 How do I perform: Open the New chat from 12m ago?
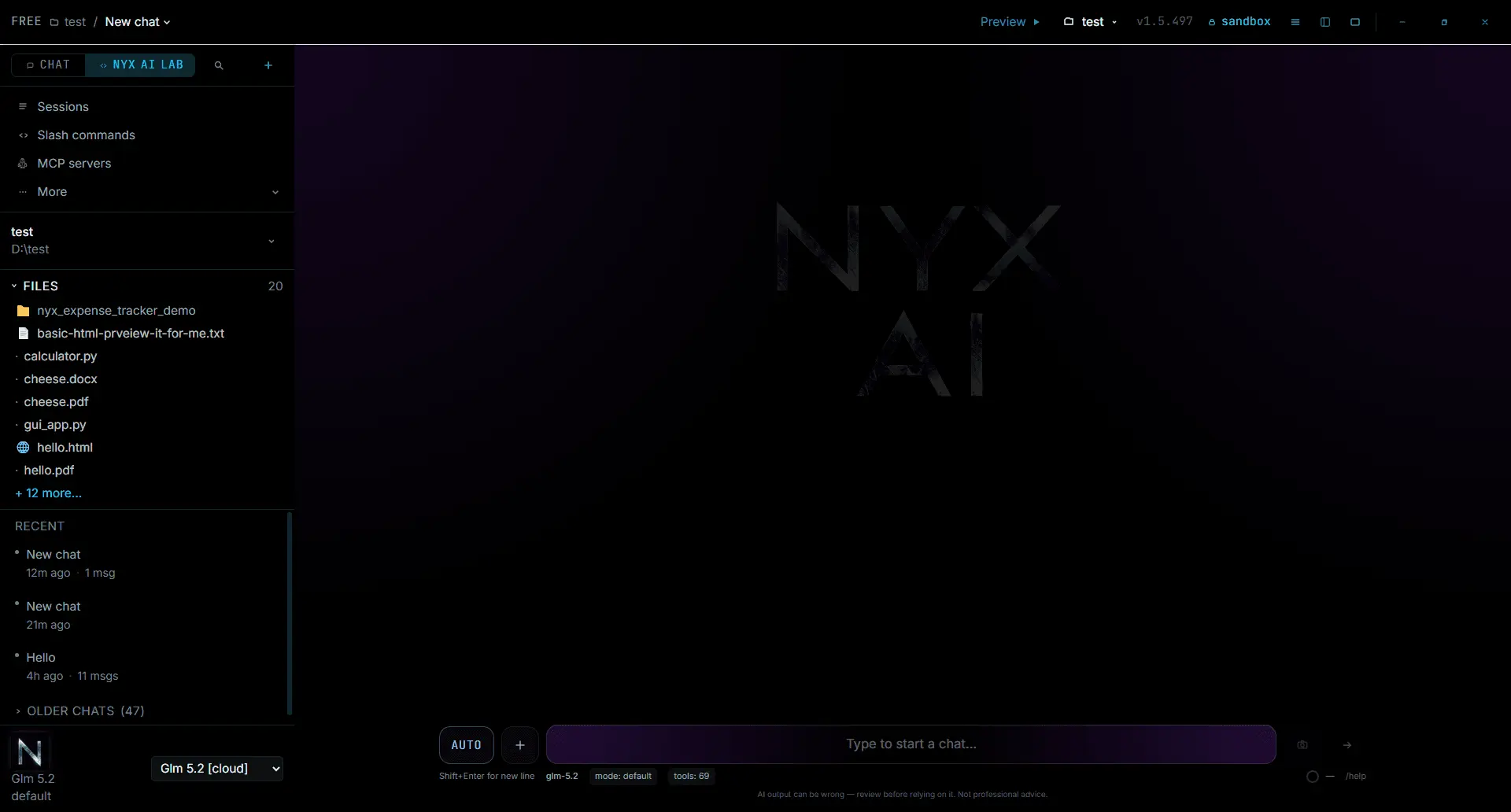[x=147, y=563]
